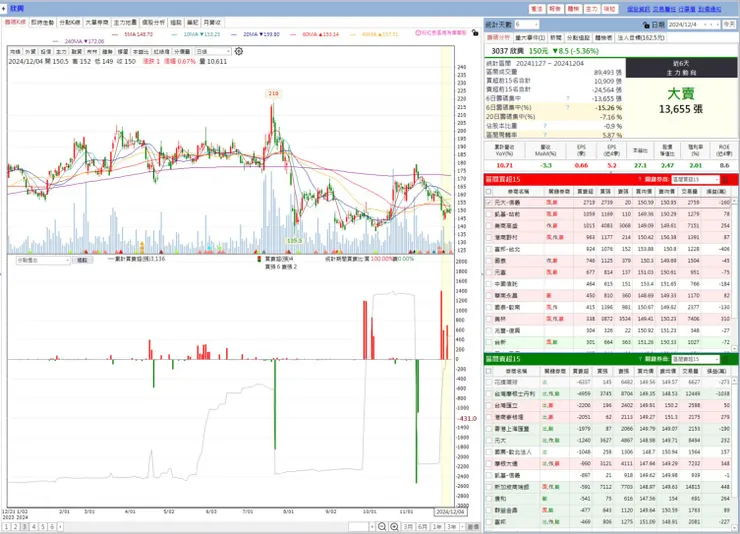Switch to 分點K線 tab
This screenshot has height=534, width=740.
coord(69,22)
